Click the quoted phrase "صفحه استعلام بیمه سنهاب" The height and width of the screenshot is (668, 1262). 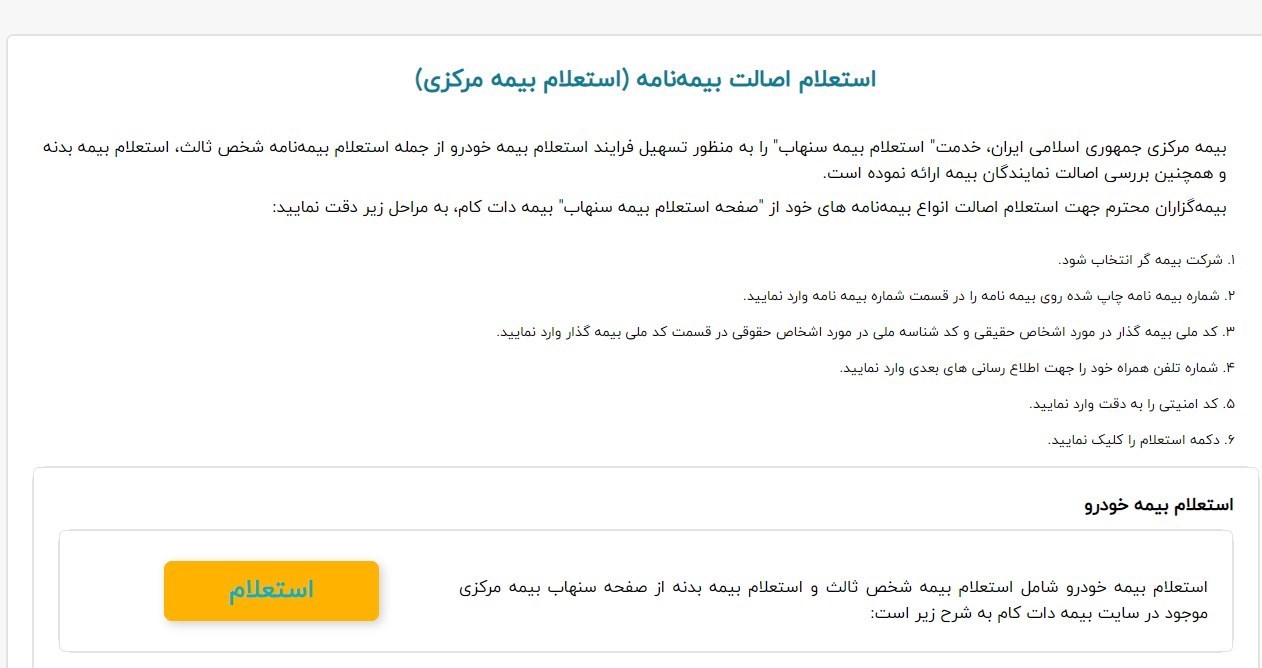663,208
